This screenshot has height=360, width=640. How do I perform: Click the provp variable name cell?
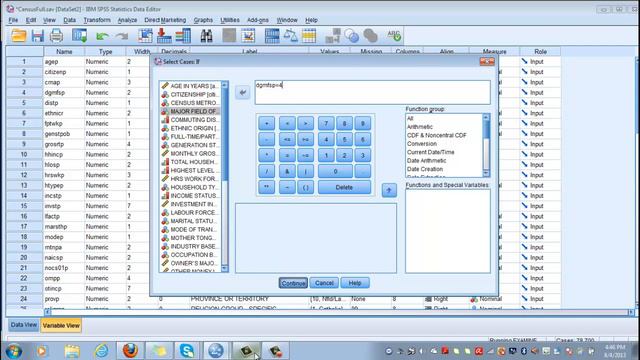64,299
